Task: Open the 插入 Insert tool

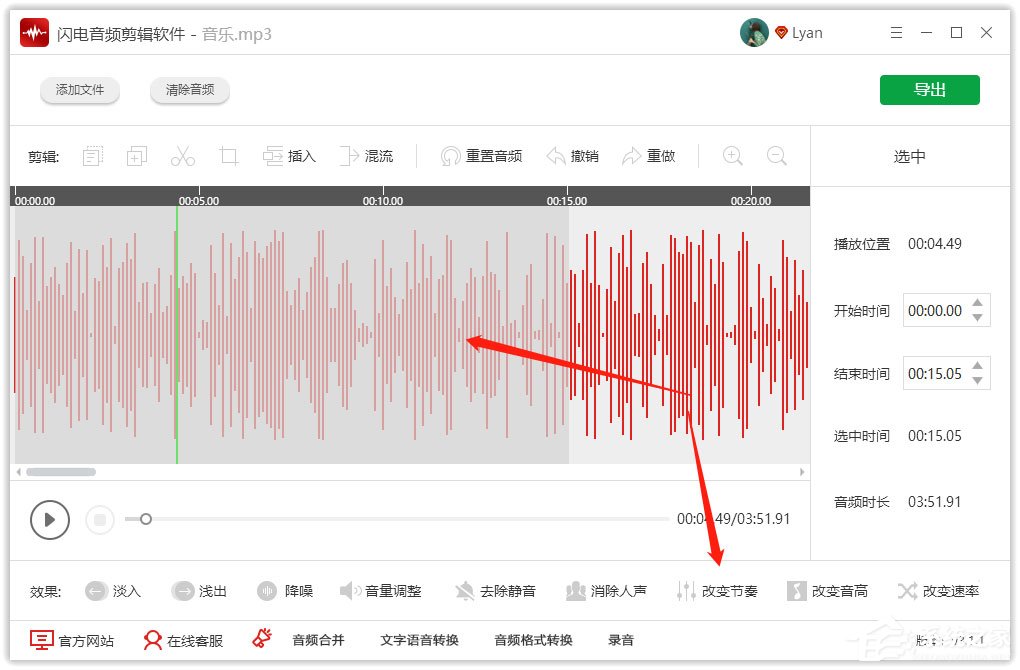Action: pos(289,156)
